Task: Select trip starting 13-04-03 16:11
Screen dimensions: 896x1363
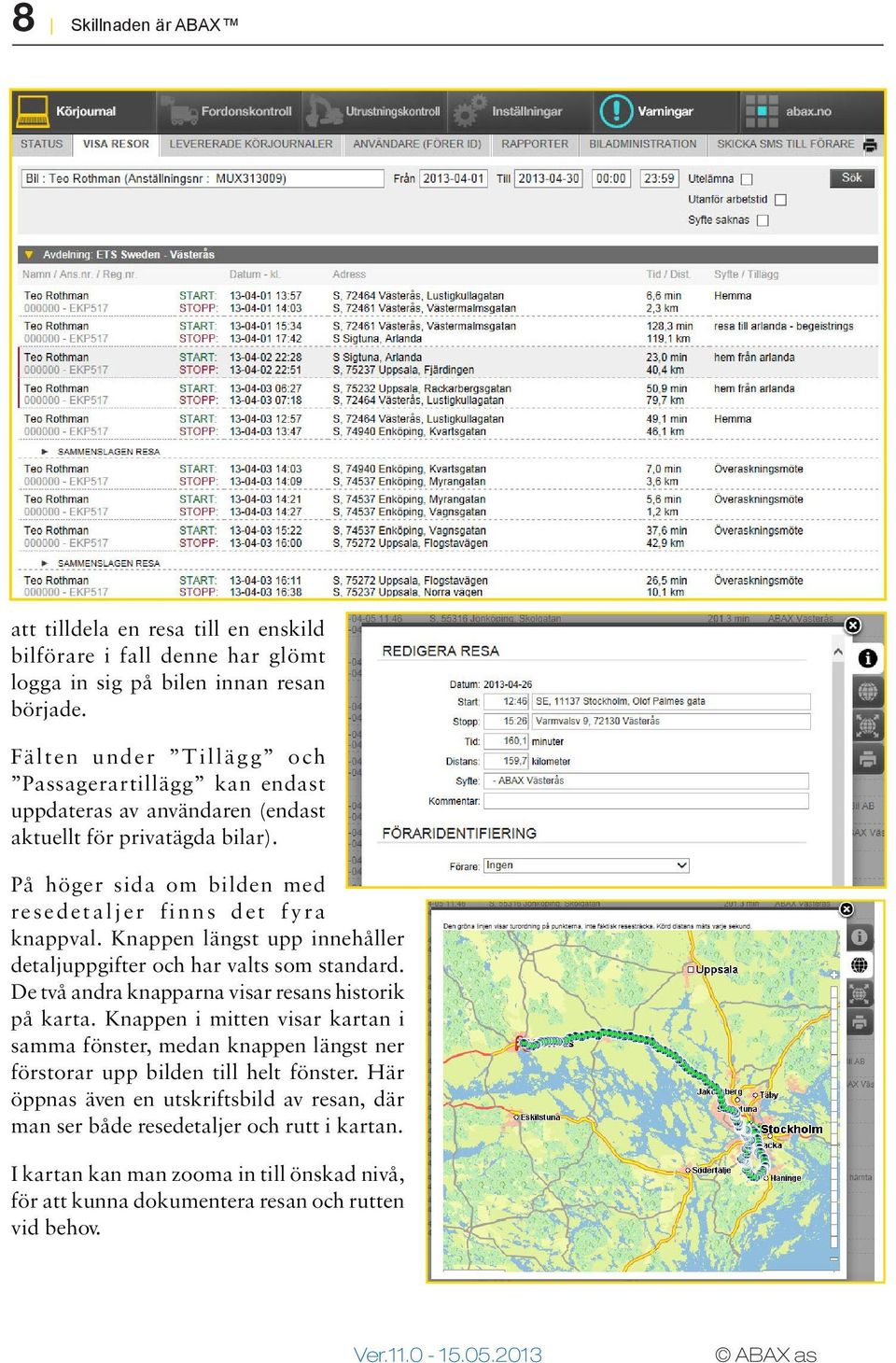Action: coord(448,586)
